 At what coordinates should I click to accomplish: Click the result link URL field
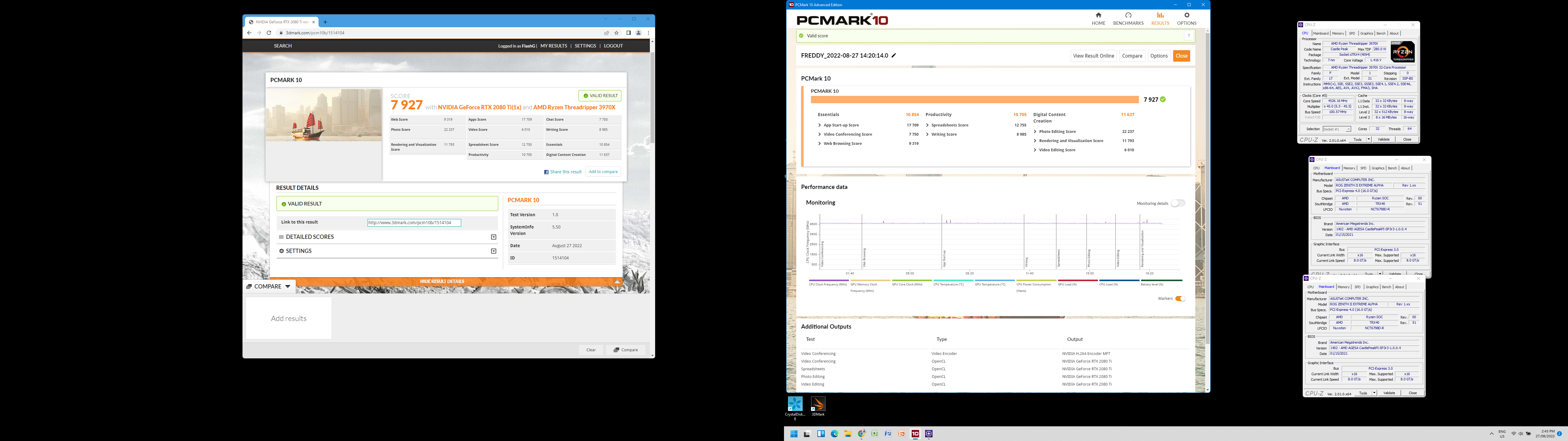tap(414, 223)
